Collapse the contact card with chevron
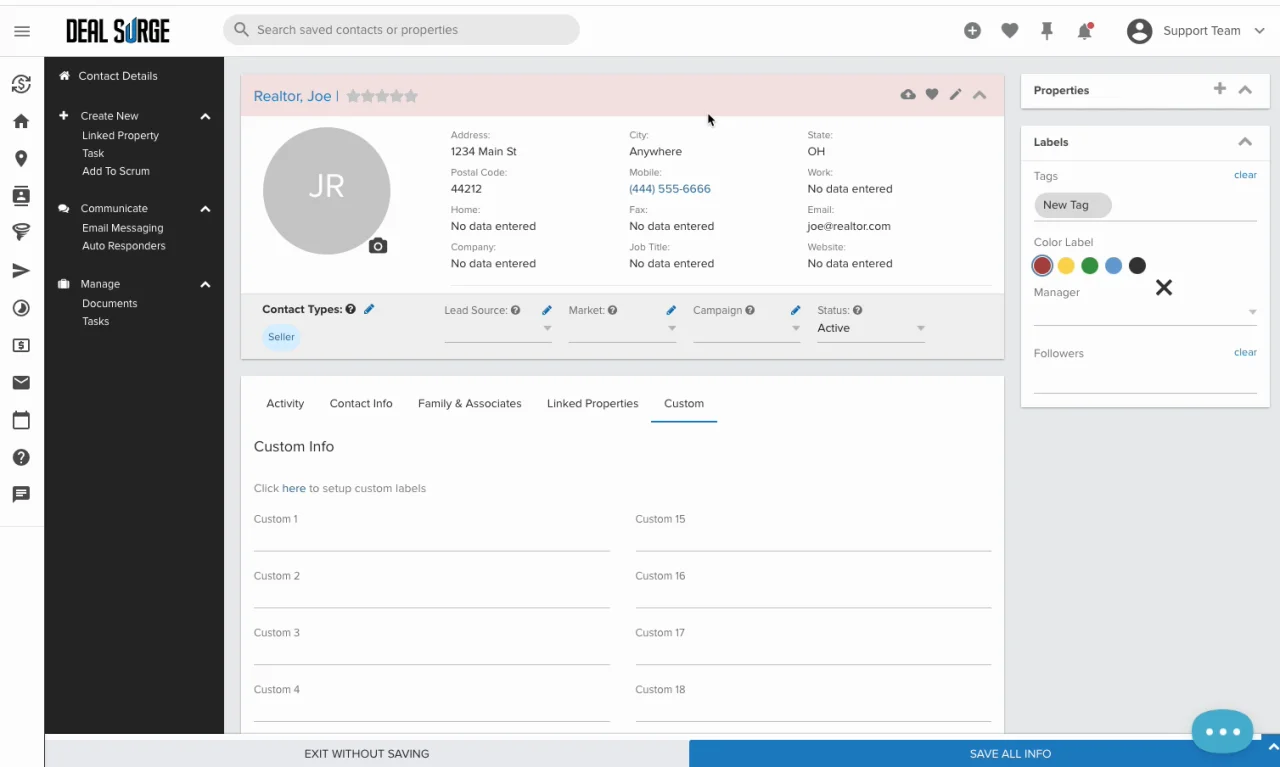 (x=980, y=95)
